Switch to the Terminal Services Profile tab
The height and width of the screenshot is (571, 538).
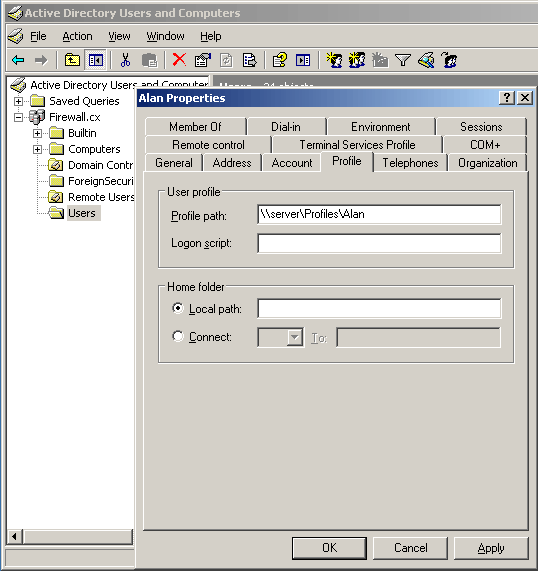click(357, 145)
